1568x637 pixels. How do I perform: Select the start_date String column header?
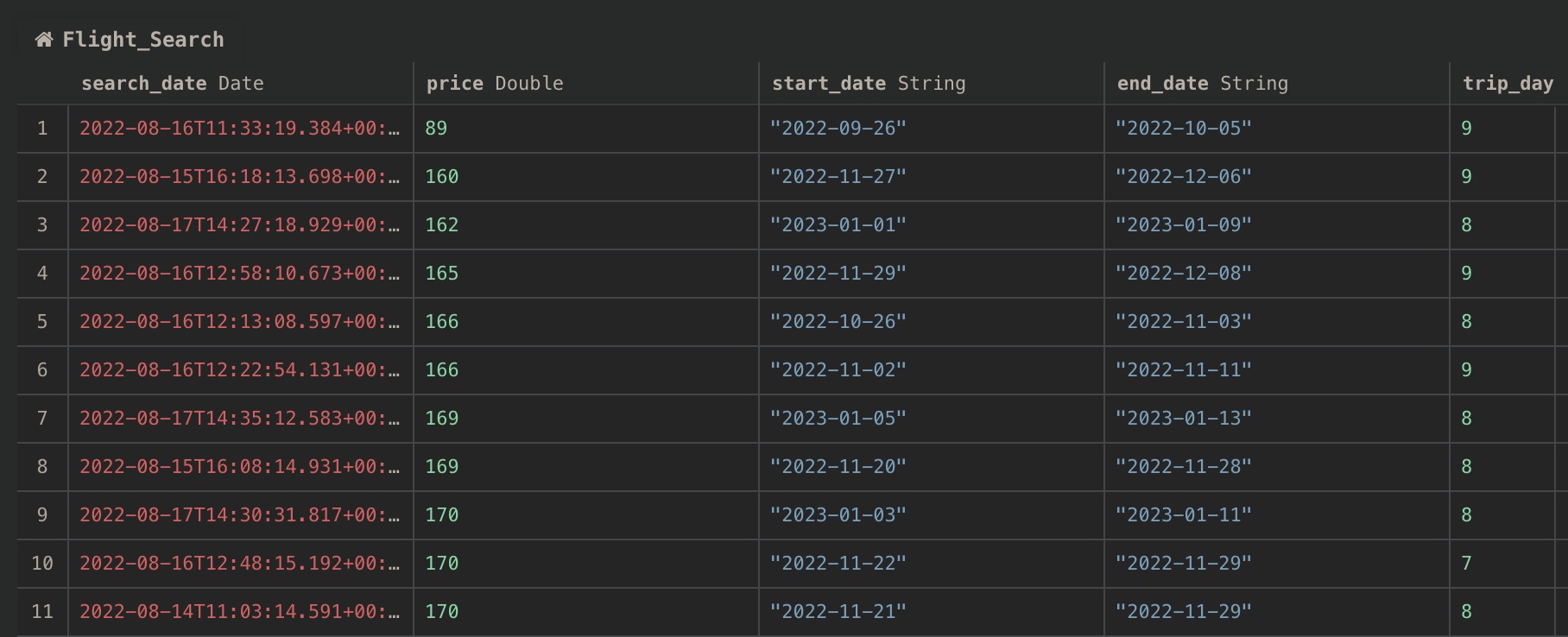pos(868,84)
